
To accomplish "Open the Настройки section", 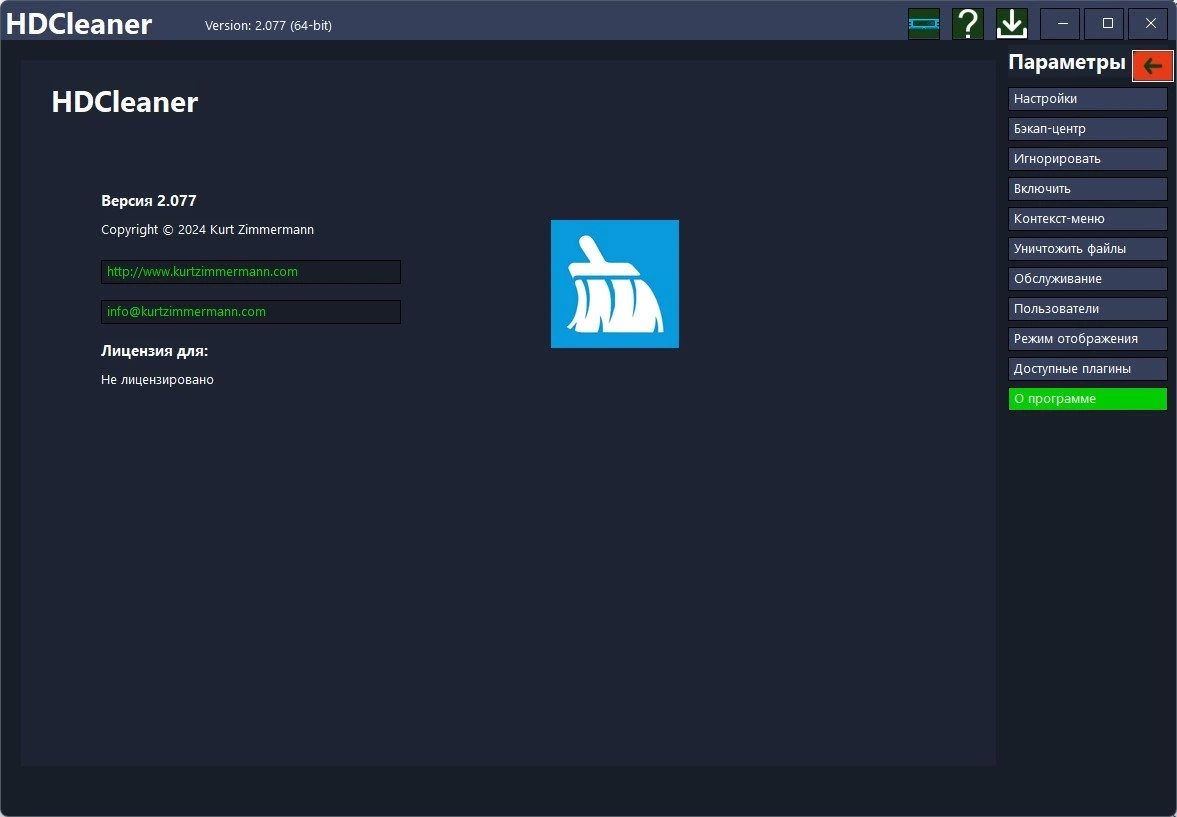I will pos(1088,98).
